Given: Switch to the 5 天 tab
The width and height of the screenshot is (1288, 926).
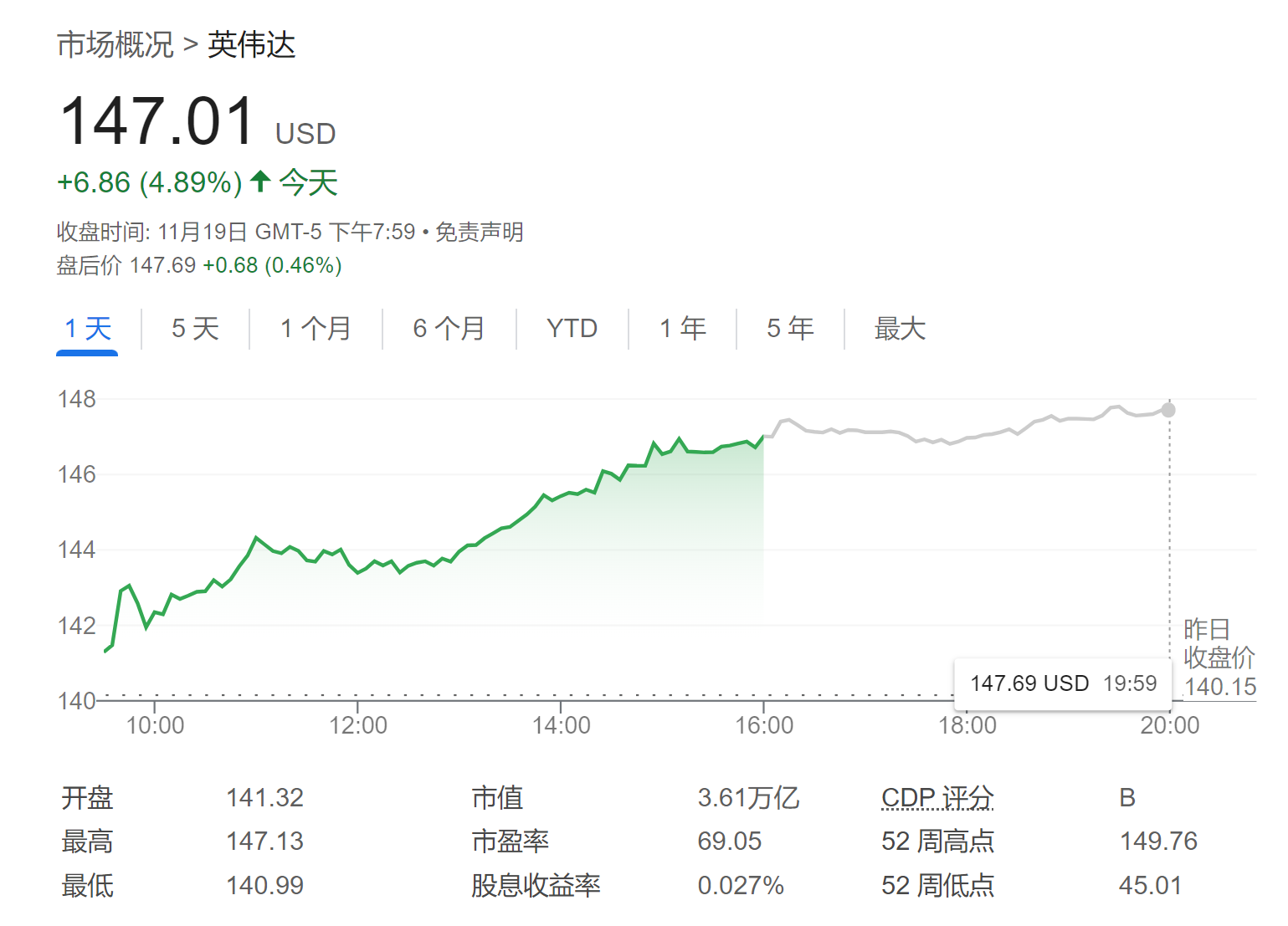Looking at the screenshot, I should [195, 329].
